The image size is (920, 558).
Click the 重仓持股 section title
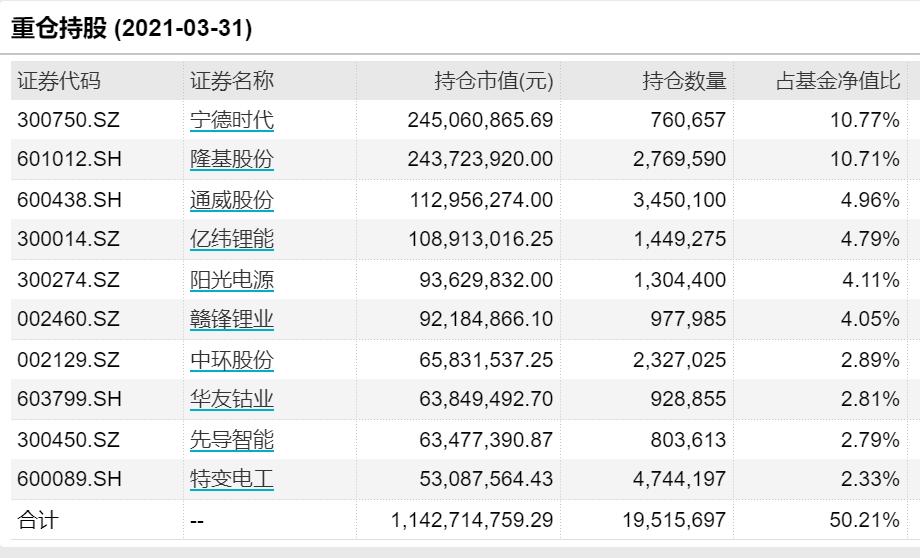coord(131,28)
